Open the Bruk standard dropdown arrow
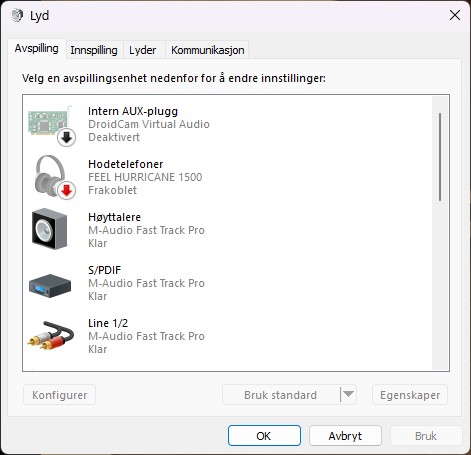 348,395
